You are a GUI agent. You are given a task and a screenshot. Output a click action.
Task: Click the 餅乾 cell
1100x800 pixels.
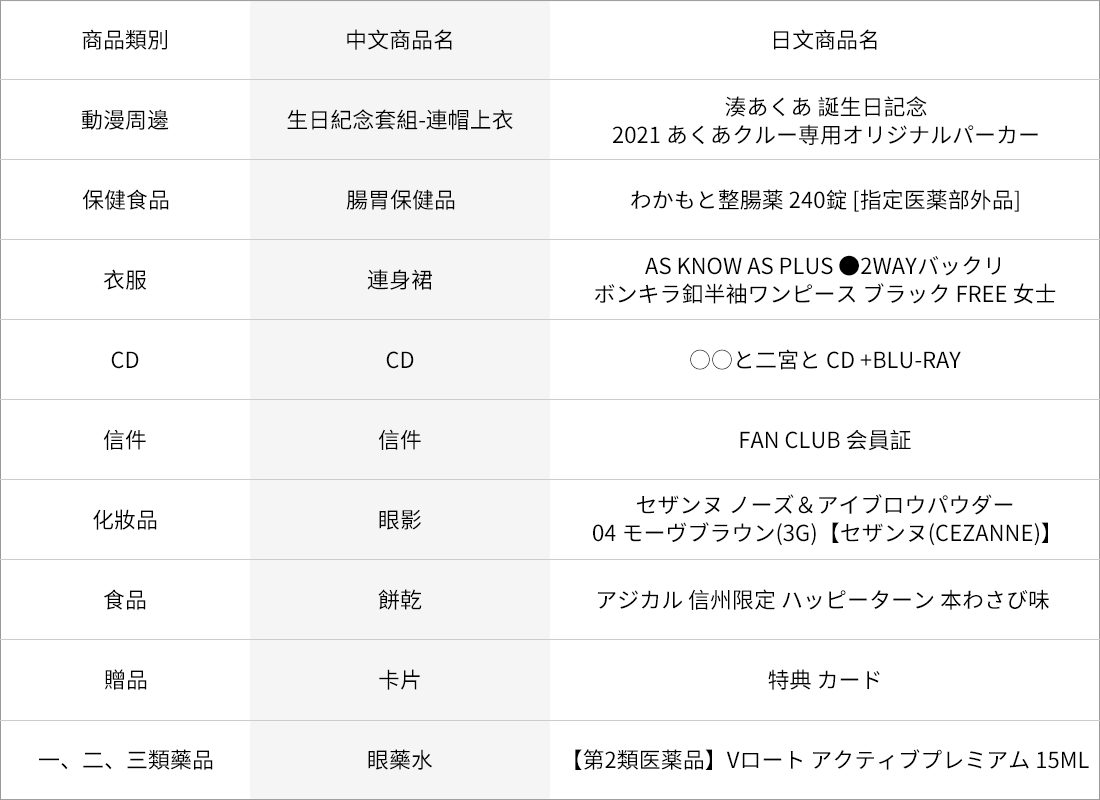click(x=400, y=600)
